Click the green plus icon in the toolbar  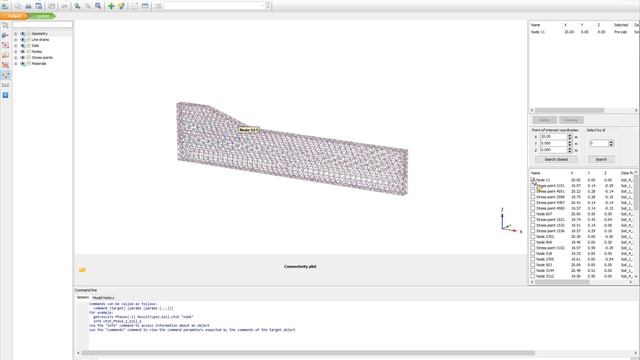[x=111, y=6]
